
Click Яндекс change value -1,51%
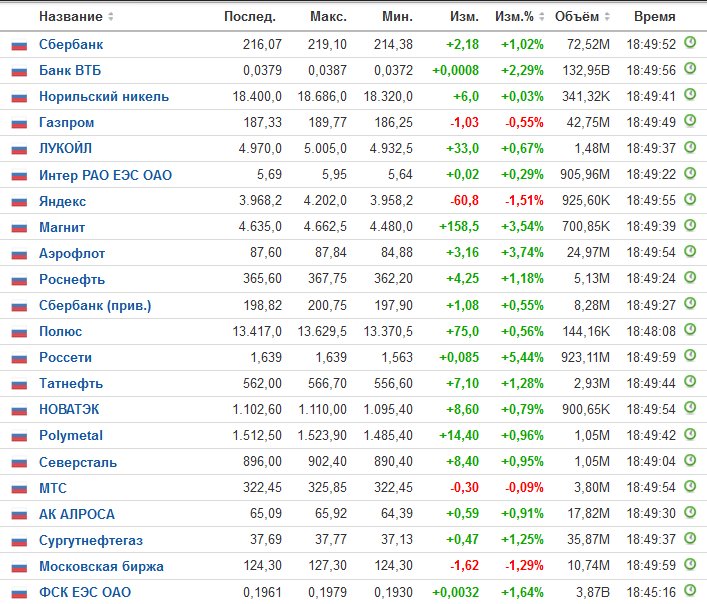click(524, 200)
